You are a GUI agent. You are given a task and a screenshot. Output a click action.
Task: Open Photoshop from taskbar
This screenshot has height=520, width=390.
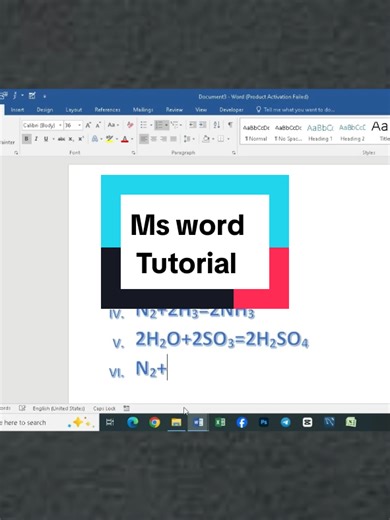264,423
